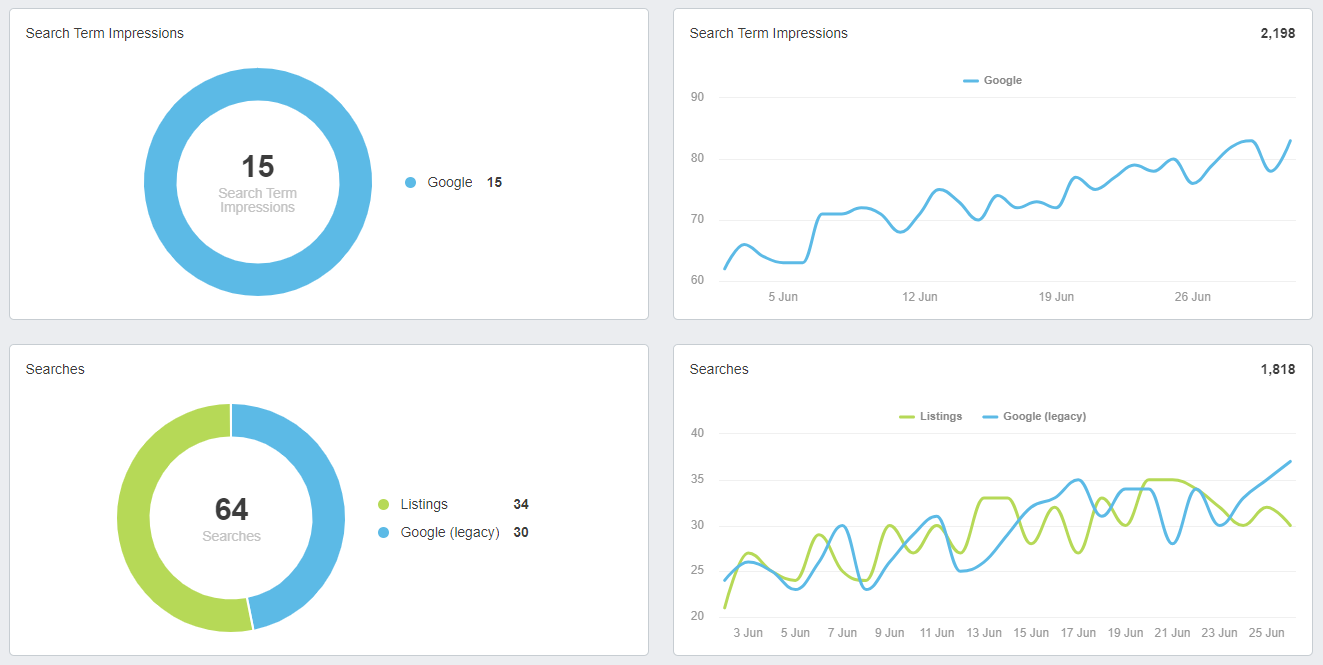This screenshot has height=665, width=1323.
Task: Click the Listings count 34 in the donut legend
Action: (521, 505)
